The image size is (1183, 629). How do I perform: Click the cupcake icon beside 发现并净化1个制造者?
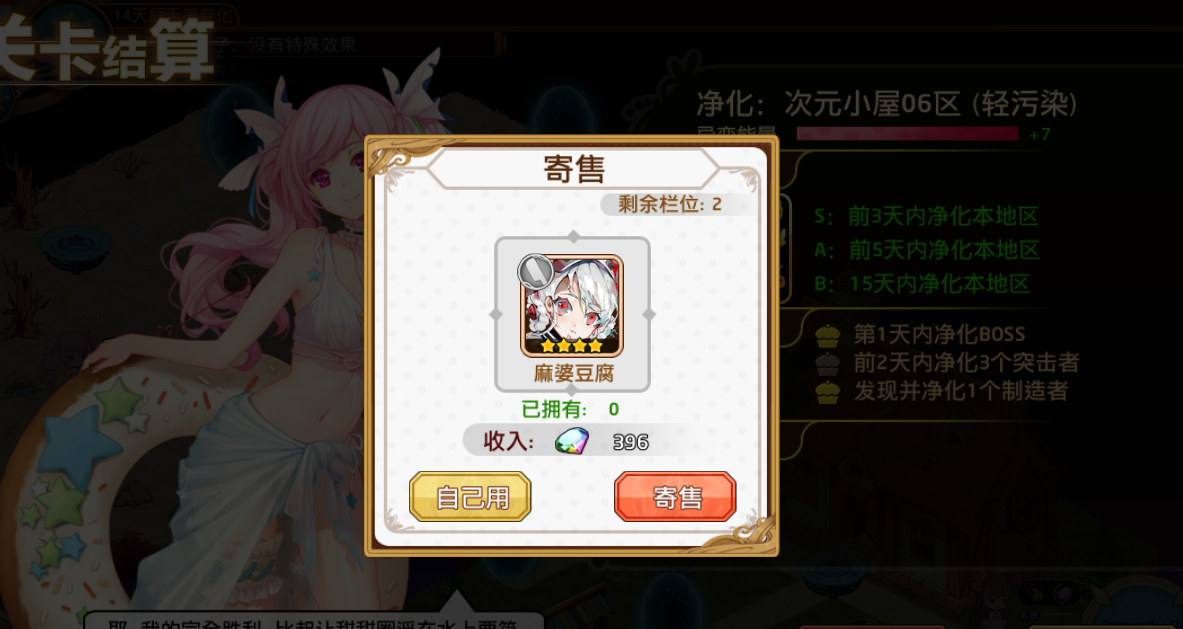[828, 391]
